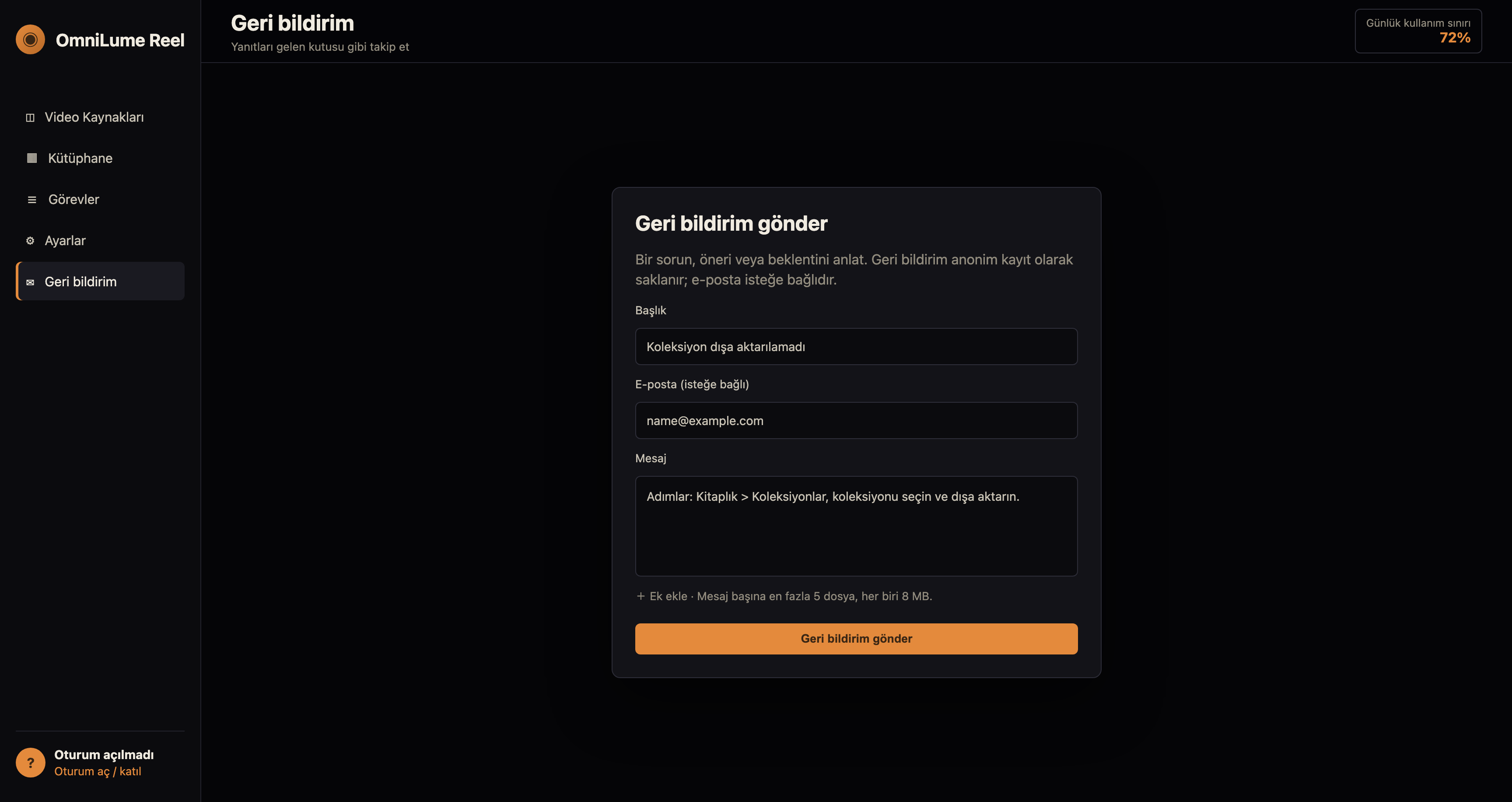Click the Ayarlar gear icon
The height and width of the screenshot is (802, 1512).
tap(30, 241)
